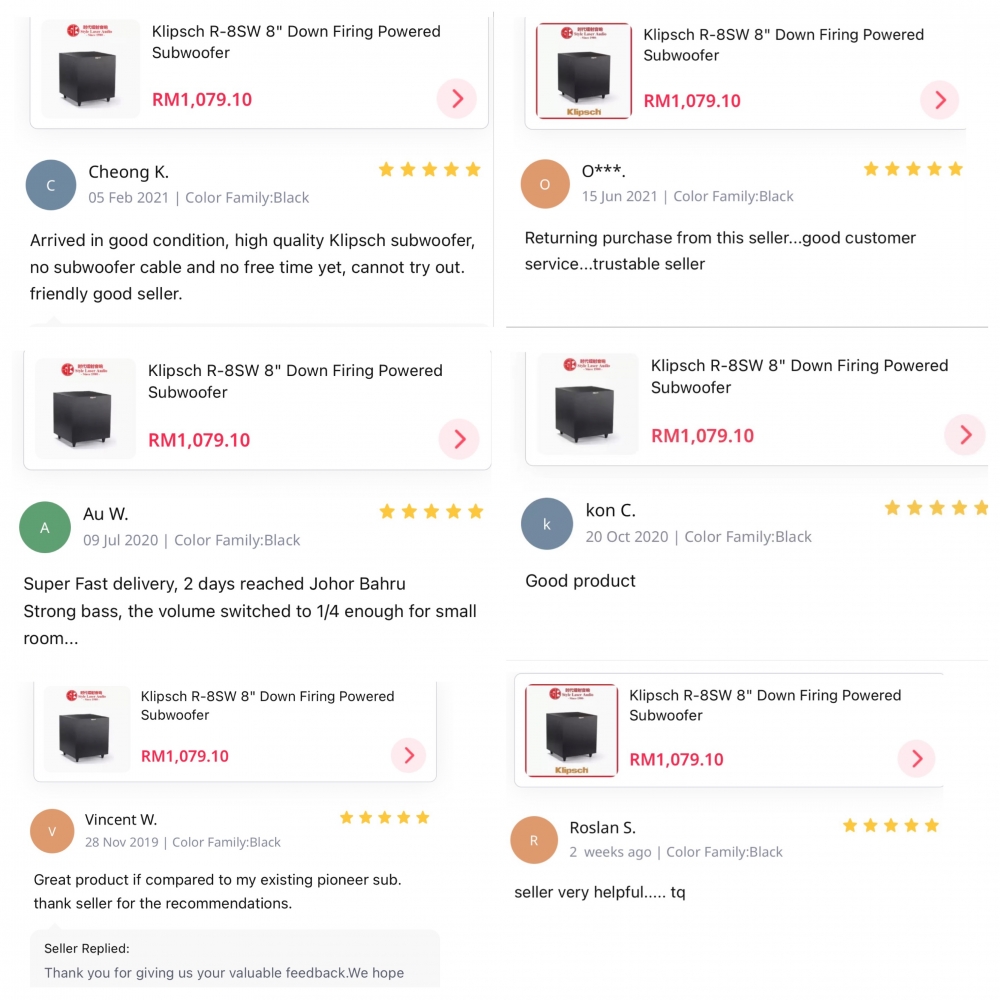This screenshot has width=1000, height=1000.
Task: Click product title above kon C. review
Action: tap(799, 376)
